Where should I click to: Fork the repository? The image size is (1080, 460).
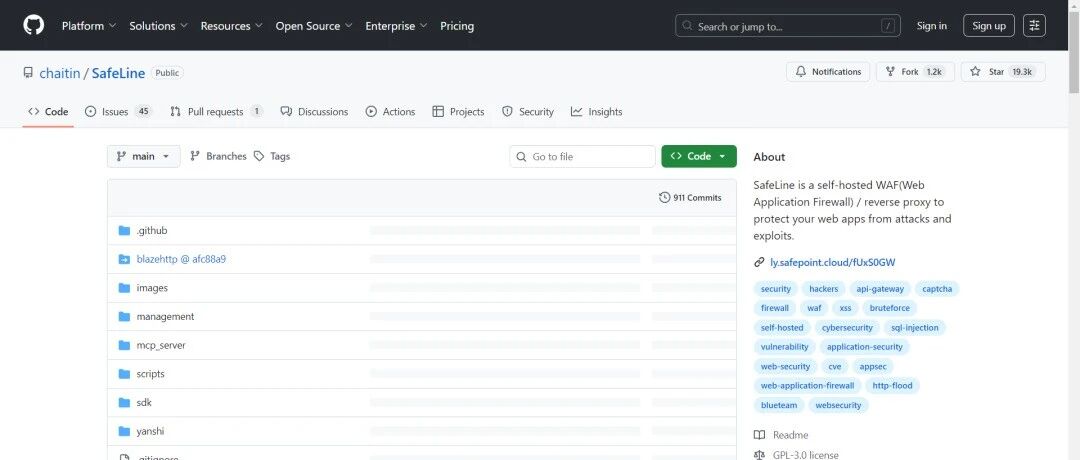(915, 72)
